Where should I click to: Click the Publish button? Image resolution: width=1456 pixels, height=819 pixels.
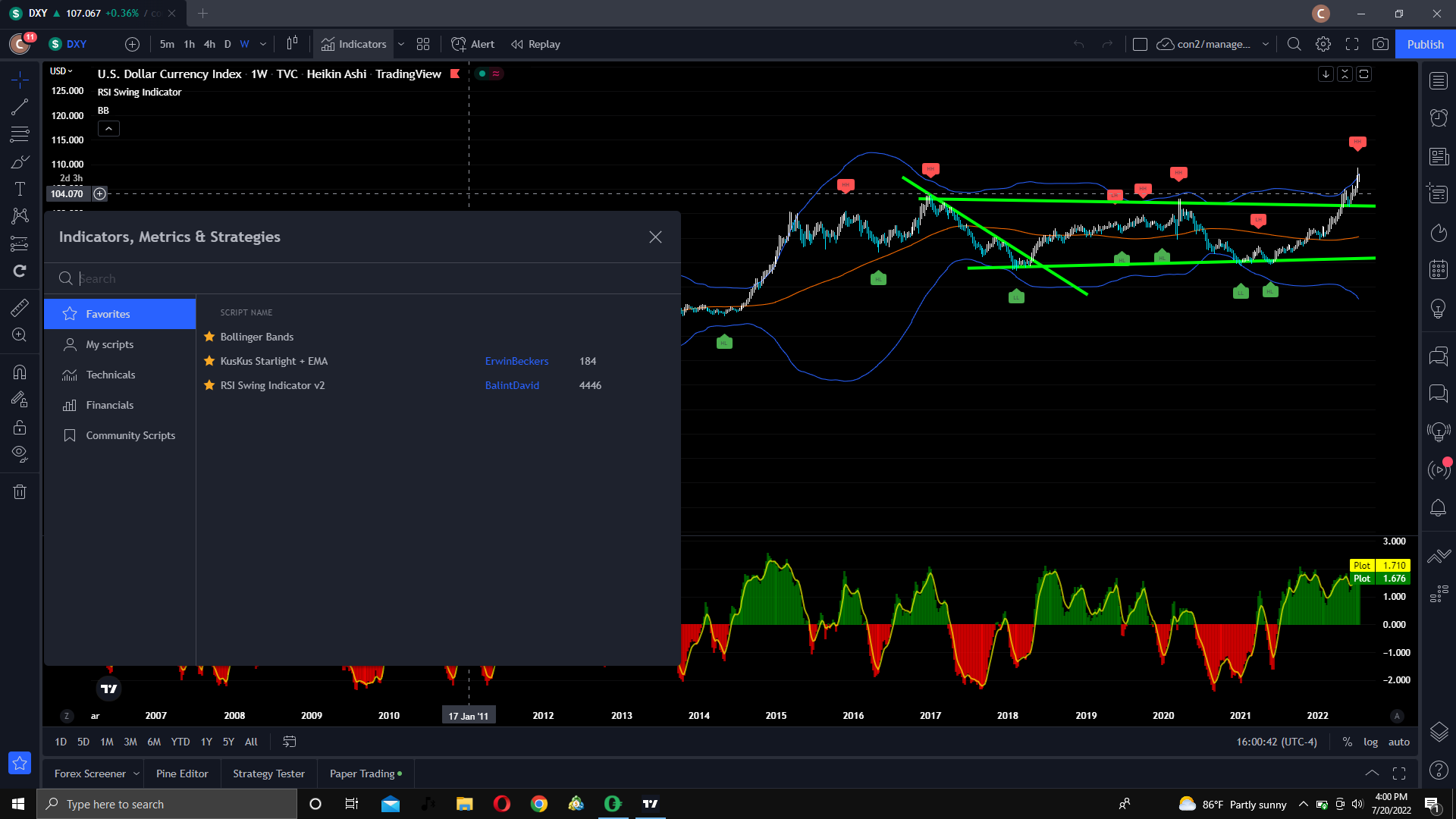pos(1425,44)
